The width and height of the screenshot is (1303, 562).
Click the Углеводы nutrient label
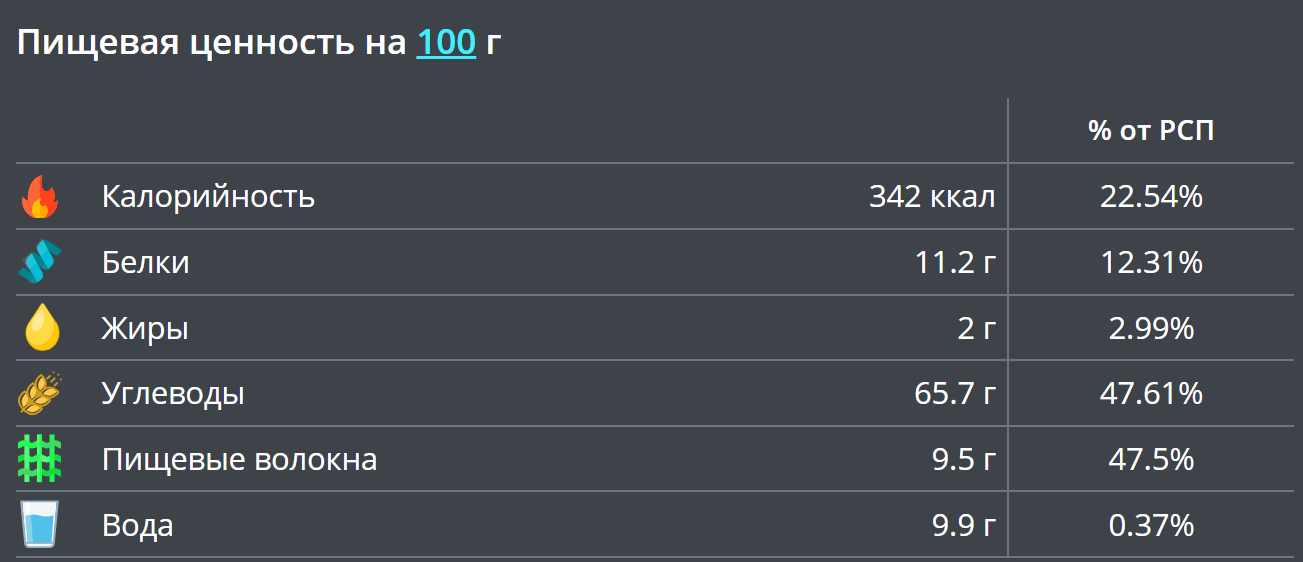(x=173, y=394)
